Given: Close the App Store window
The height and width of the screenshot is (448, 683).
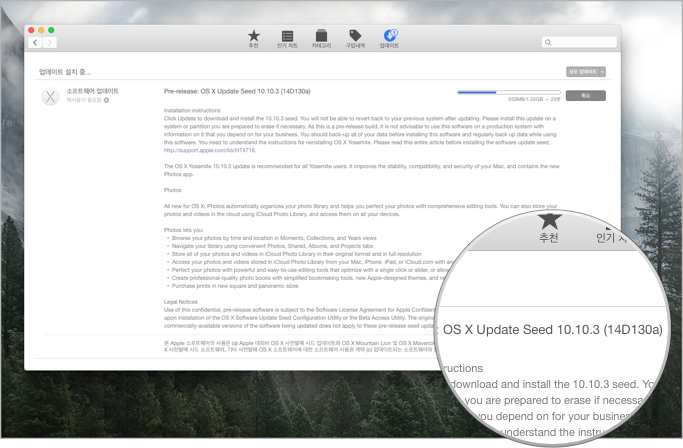Looking at the screenshot, I should point(31,30).
